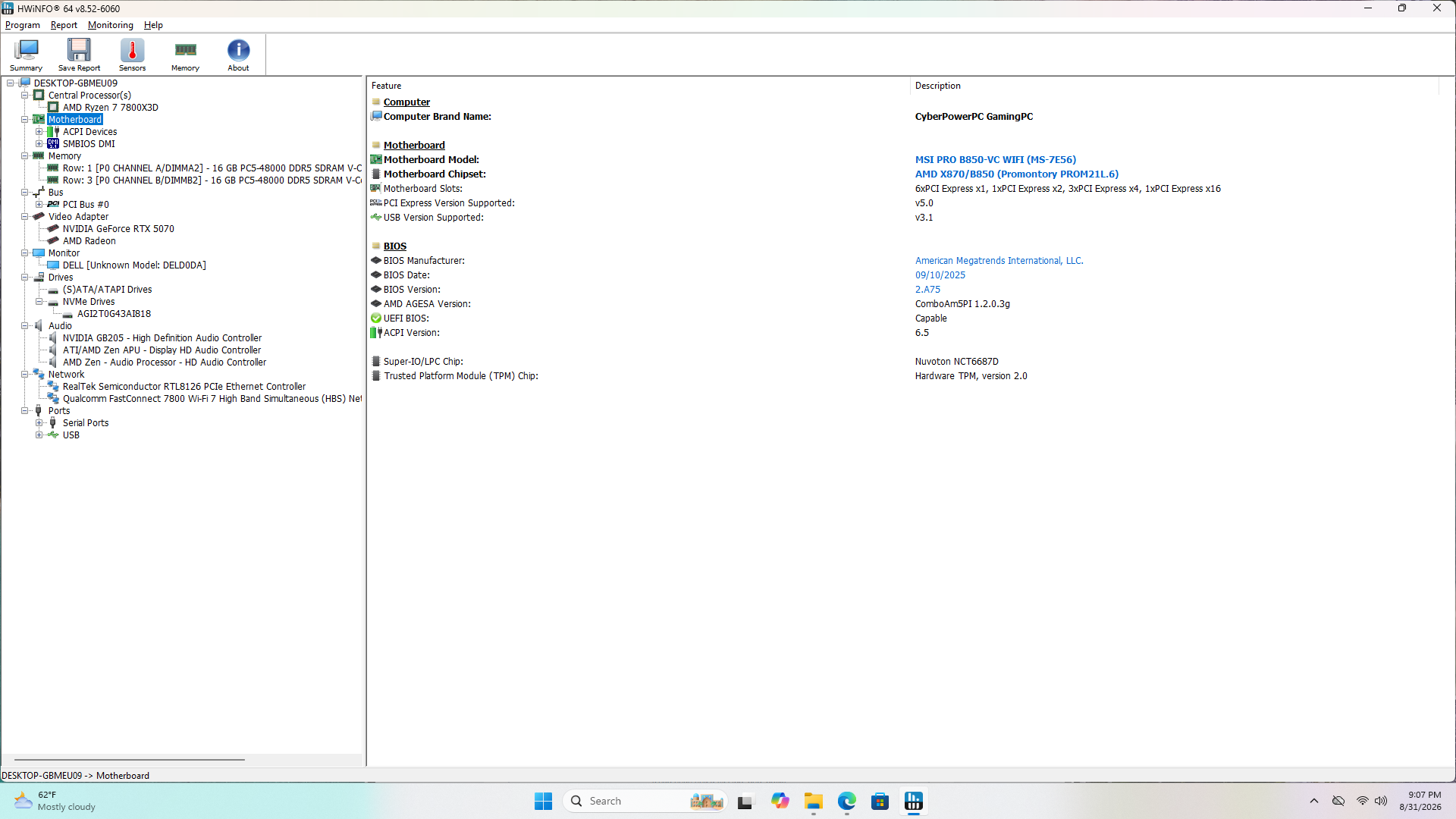
Task: Select NVIDIA GB205 audio controller
Action: pos(162,338)
